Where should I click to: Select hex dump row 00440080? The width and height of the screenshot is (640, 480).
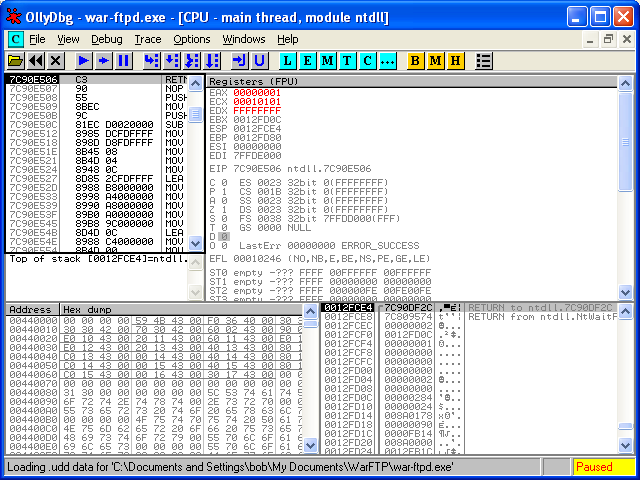(155, 393)
